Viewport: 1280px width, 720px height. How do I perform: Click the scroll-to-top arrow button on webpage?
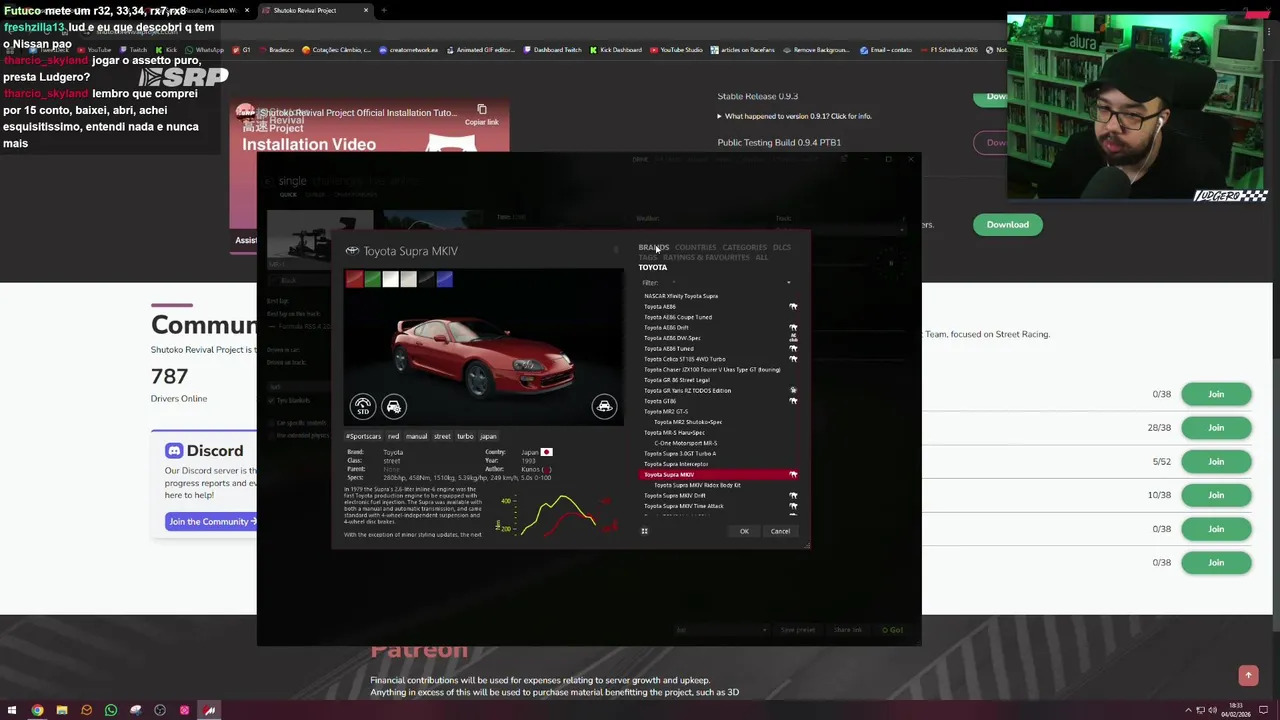pos(1248,676)
